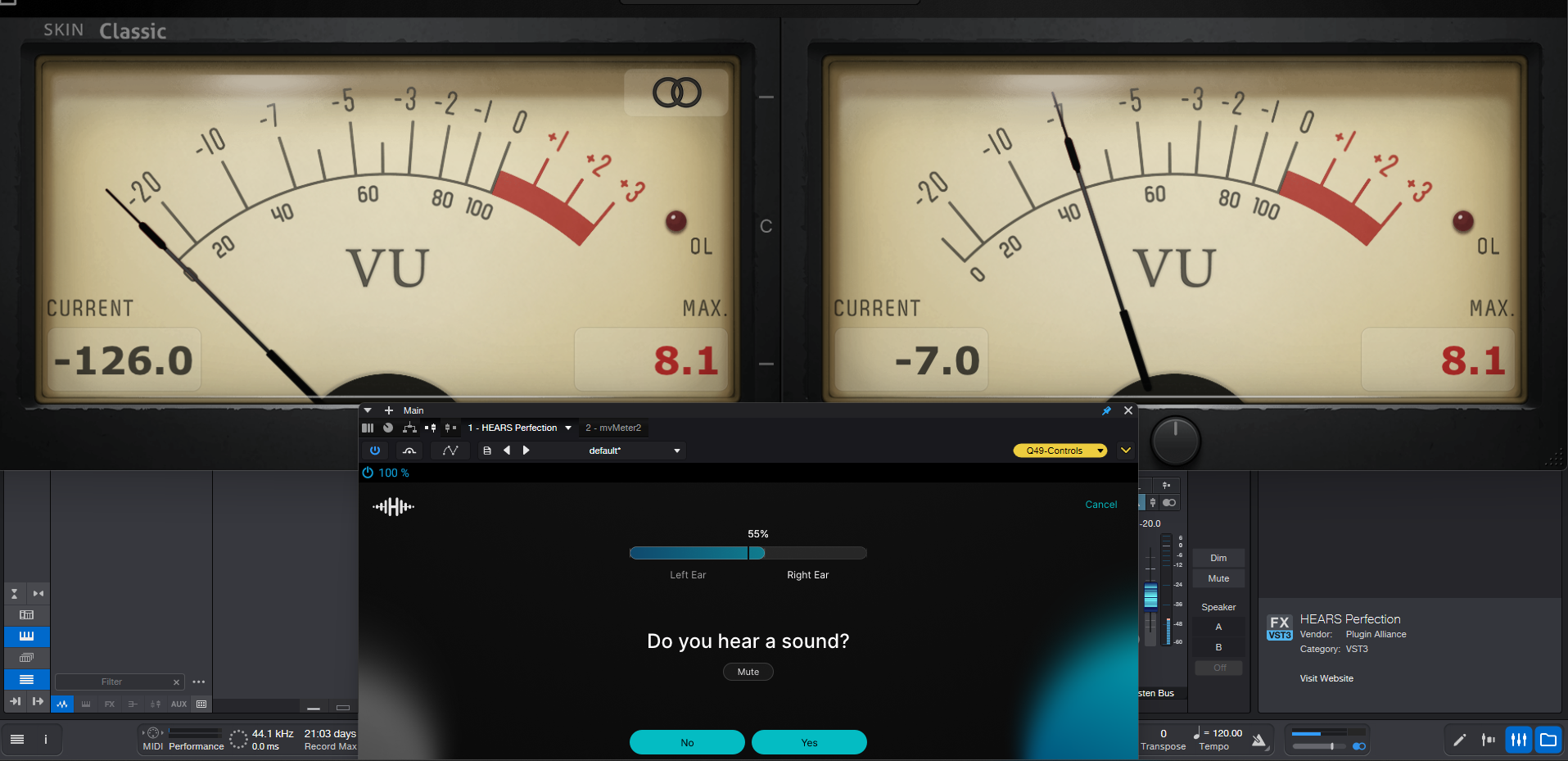Switch to the 1 - HEARS Perfection tab

(x=513, y=428)
